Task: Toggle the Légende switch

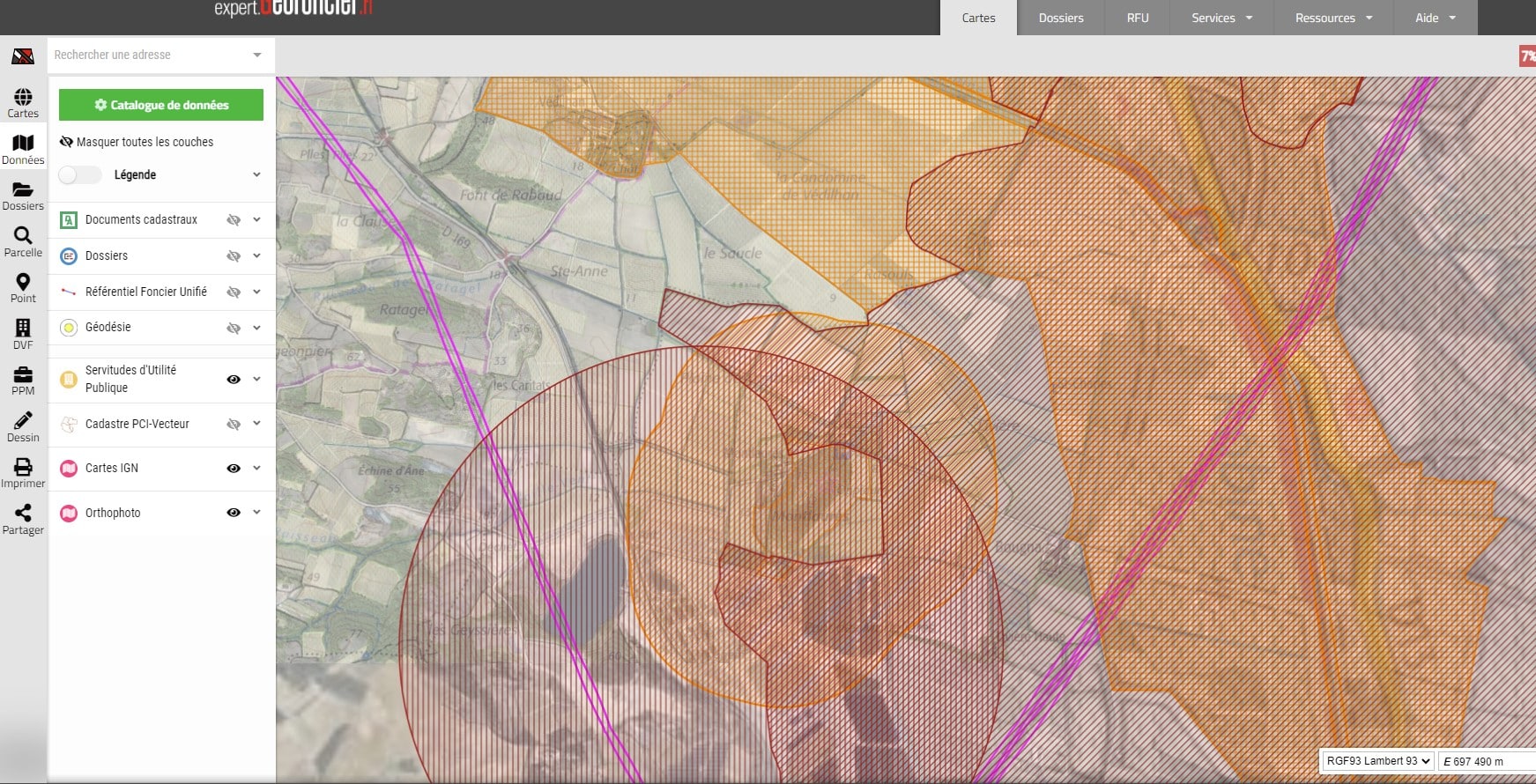Action: pyautogui.click(x=80, y=175)
